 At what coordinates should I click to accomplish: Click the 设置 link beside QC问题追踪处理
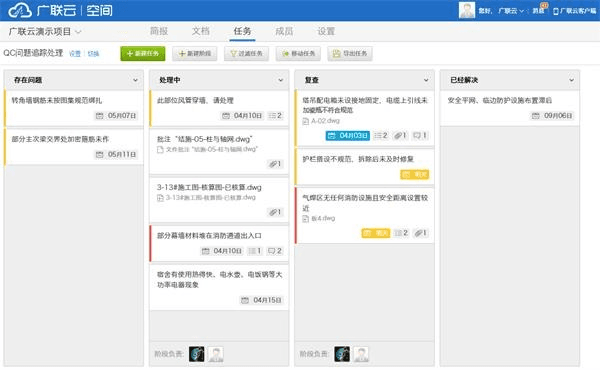75,54
